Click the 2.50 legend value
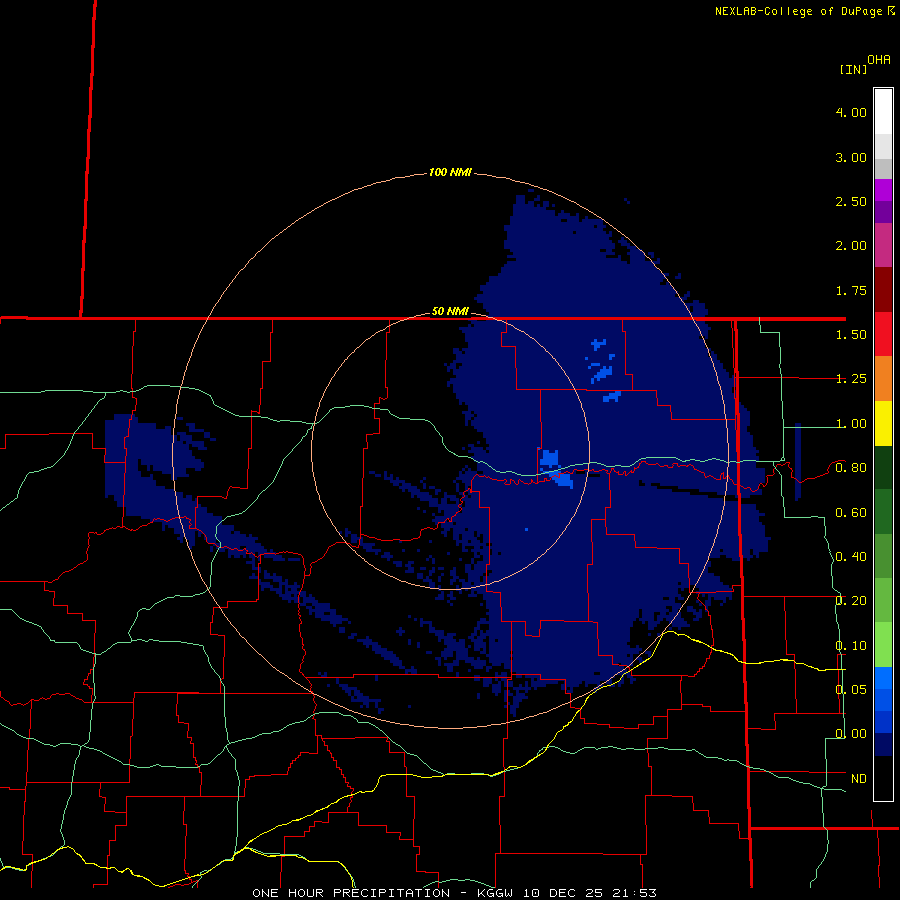The height and width of the screenshot is (900, 900). coord(851,201)
